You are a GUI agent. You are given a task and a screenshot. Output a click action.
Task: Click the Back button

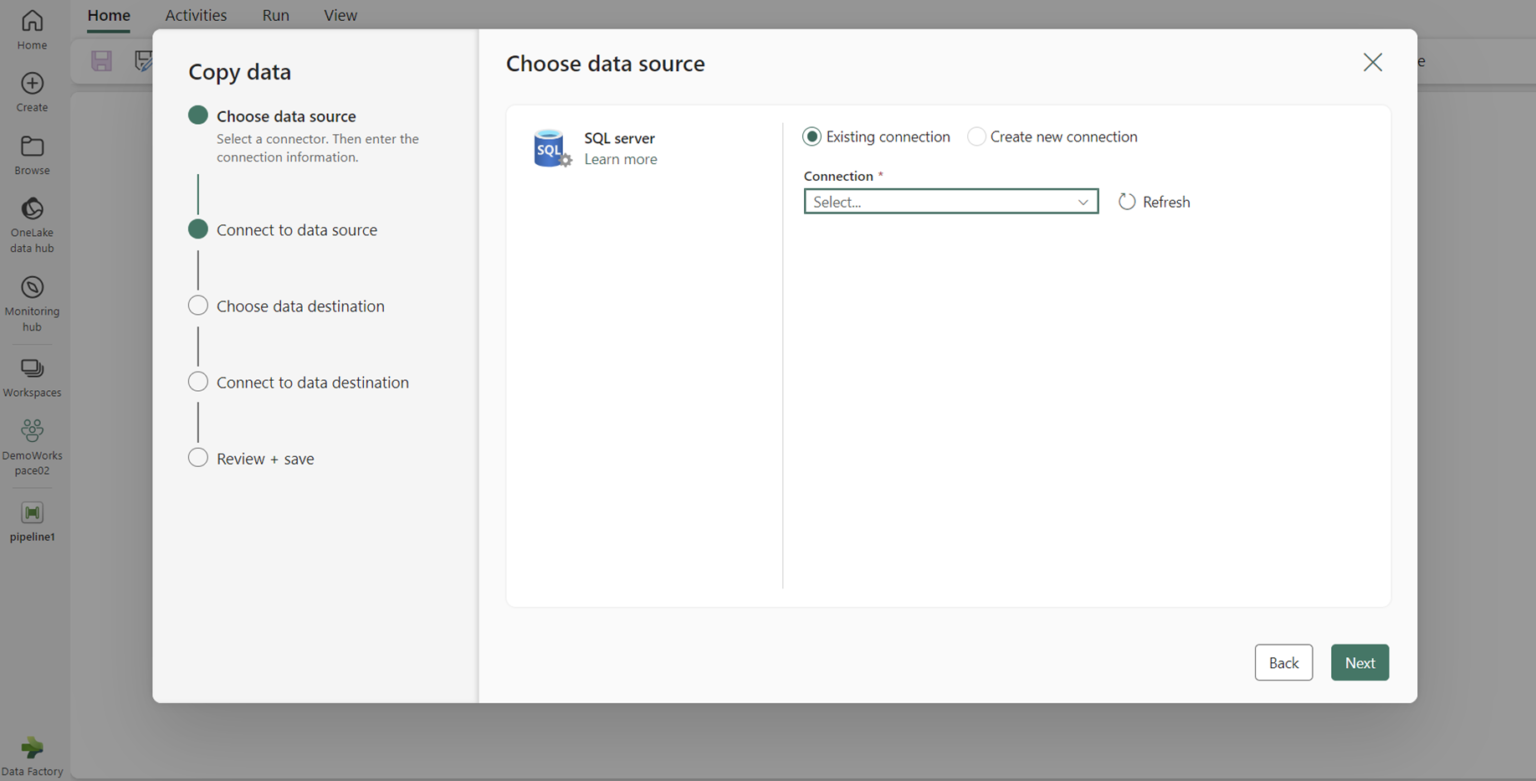pos(1283,662)
